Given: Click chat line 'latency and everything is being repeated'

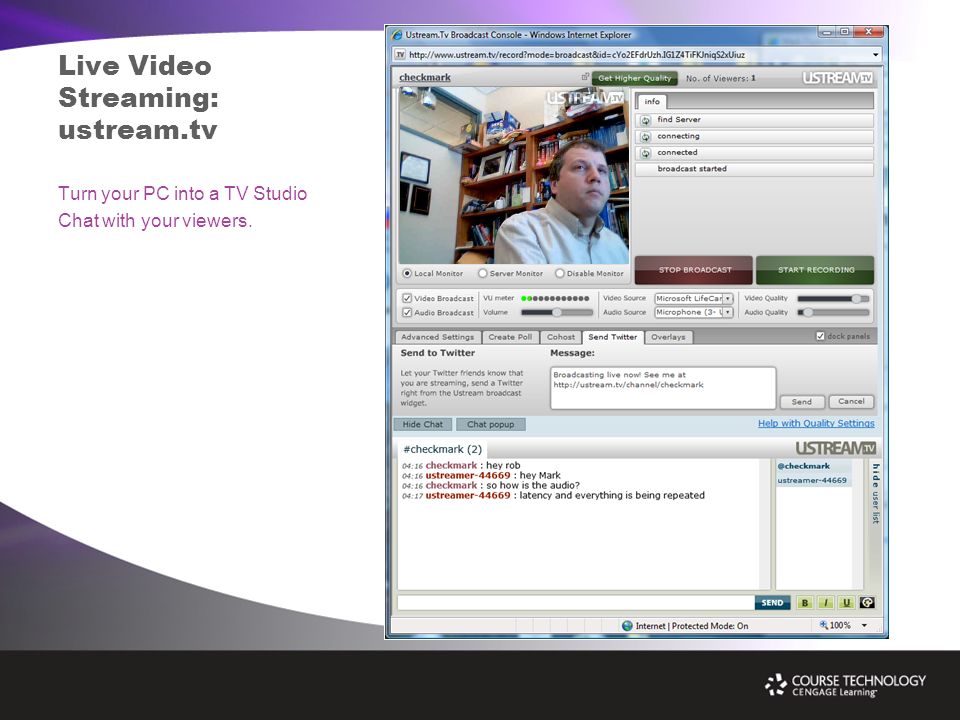Looking at the screenshot, I should [x=612, y=495].
